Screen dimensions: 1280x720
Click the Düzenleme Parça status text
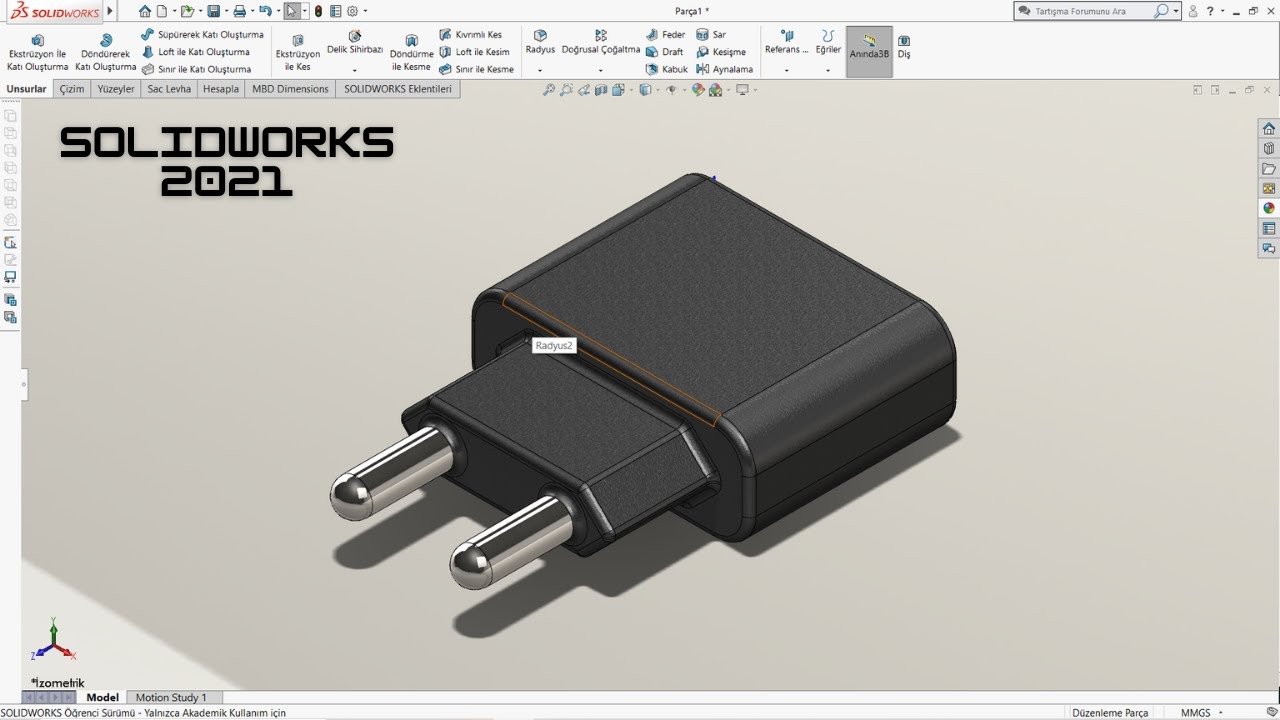coord(1110,713)
